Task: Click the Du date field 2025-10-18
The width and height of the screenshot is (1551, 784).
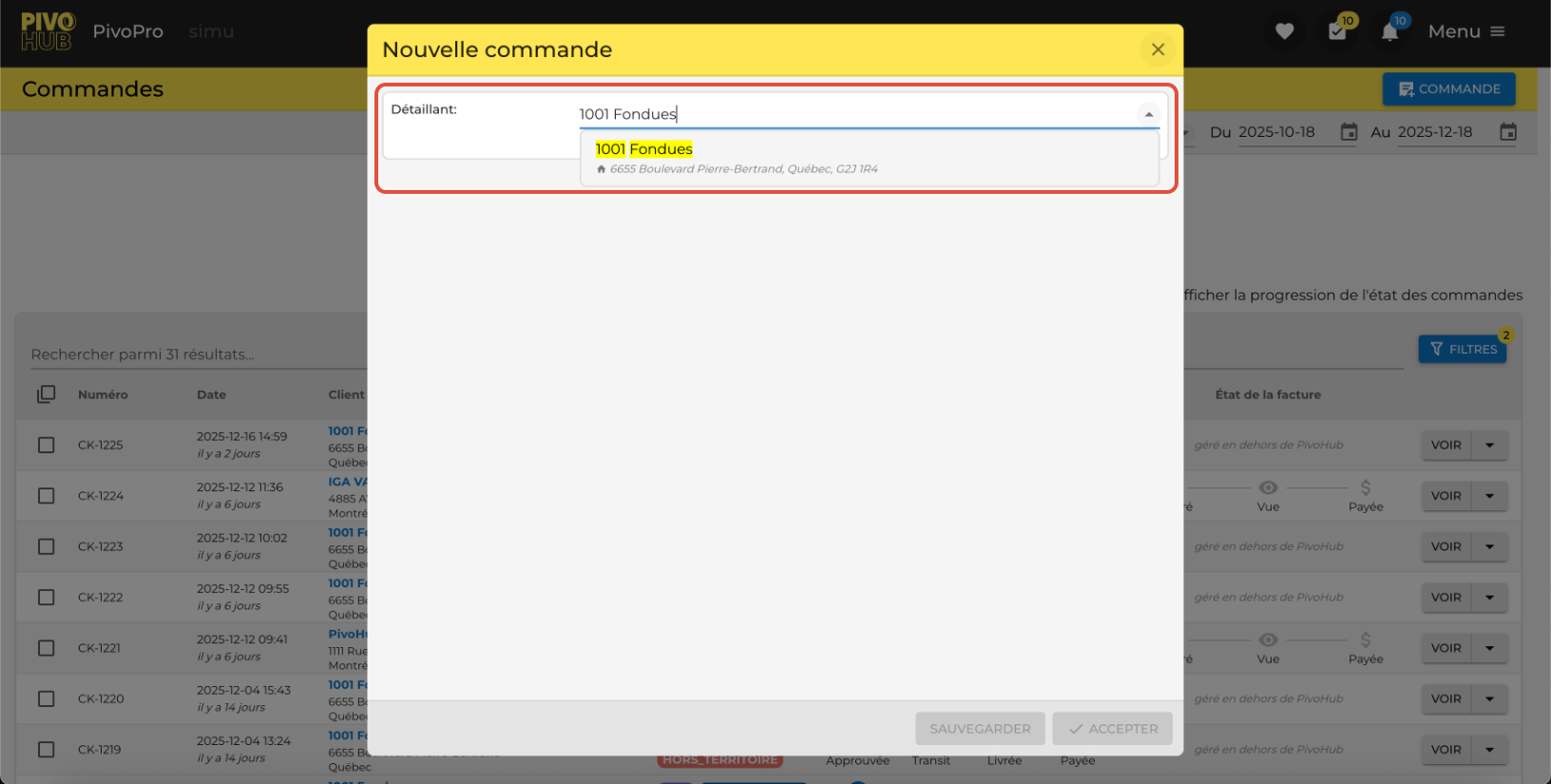Action: (x=1277, y=132)
